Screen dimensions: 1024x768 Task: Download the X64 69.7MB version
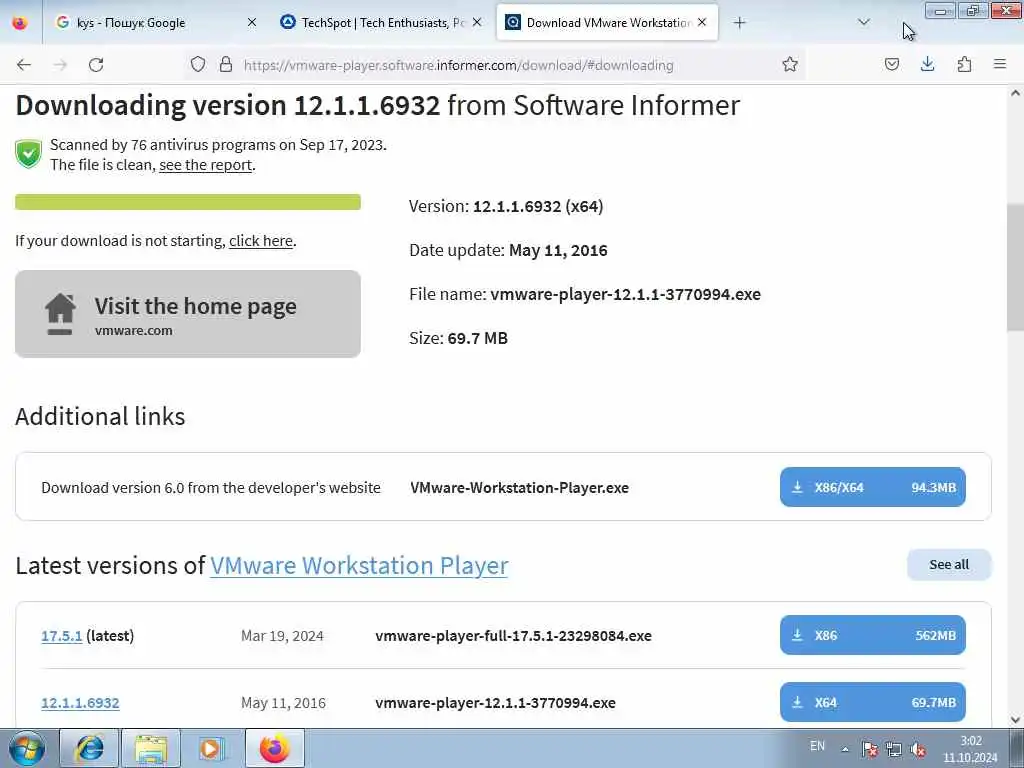872,703
